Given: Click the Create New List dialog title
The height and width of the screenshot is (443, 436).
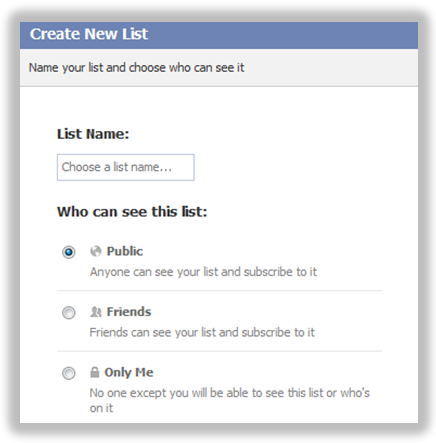Looking at the screenshot, I should pos(89,34).
